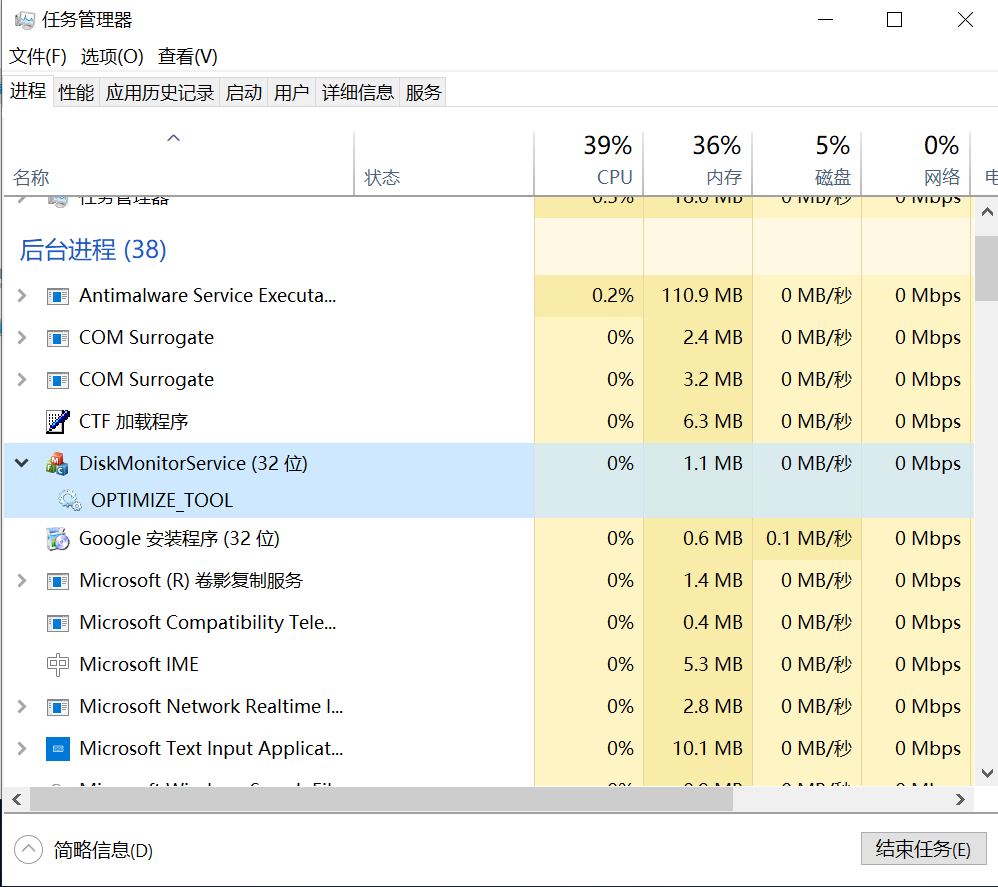
Task: Click the Antimalware Service Executable icon
Action: [57, 296]
